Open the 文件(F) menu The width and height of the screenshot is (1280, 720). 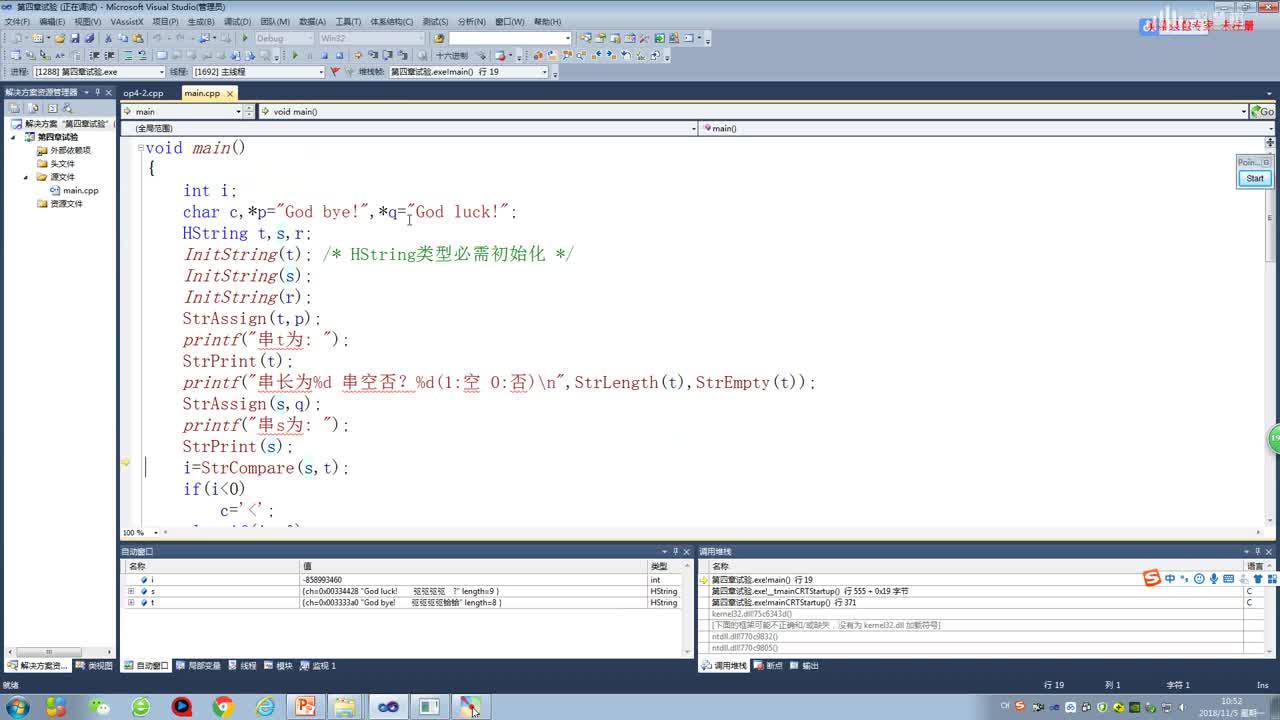click(17, 21)
